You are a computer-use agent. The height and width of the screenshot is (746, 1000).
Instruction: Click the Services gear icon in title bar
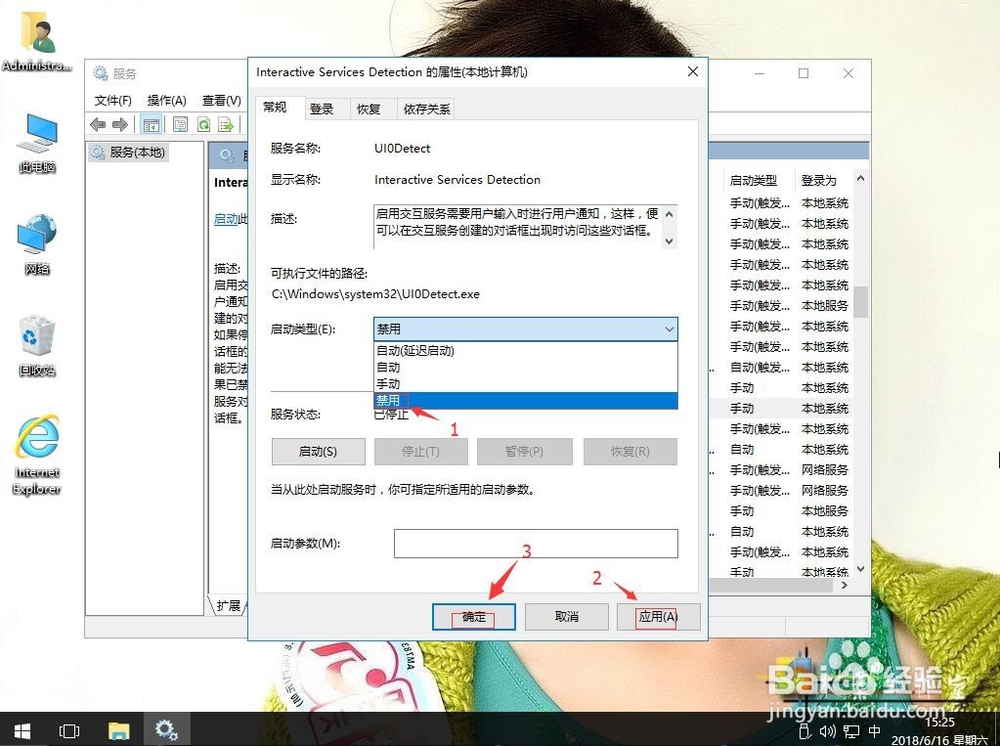(x=100, y=73)
